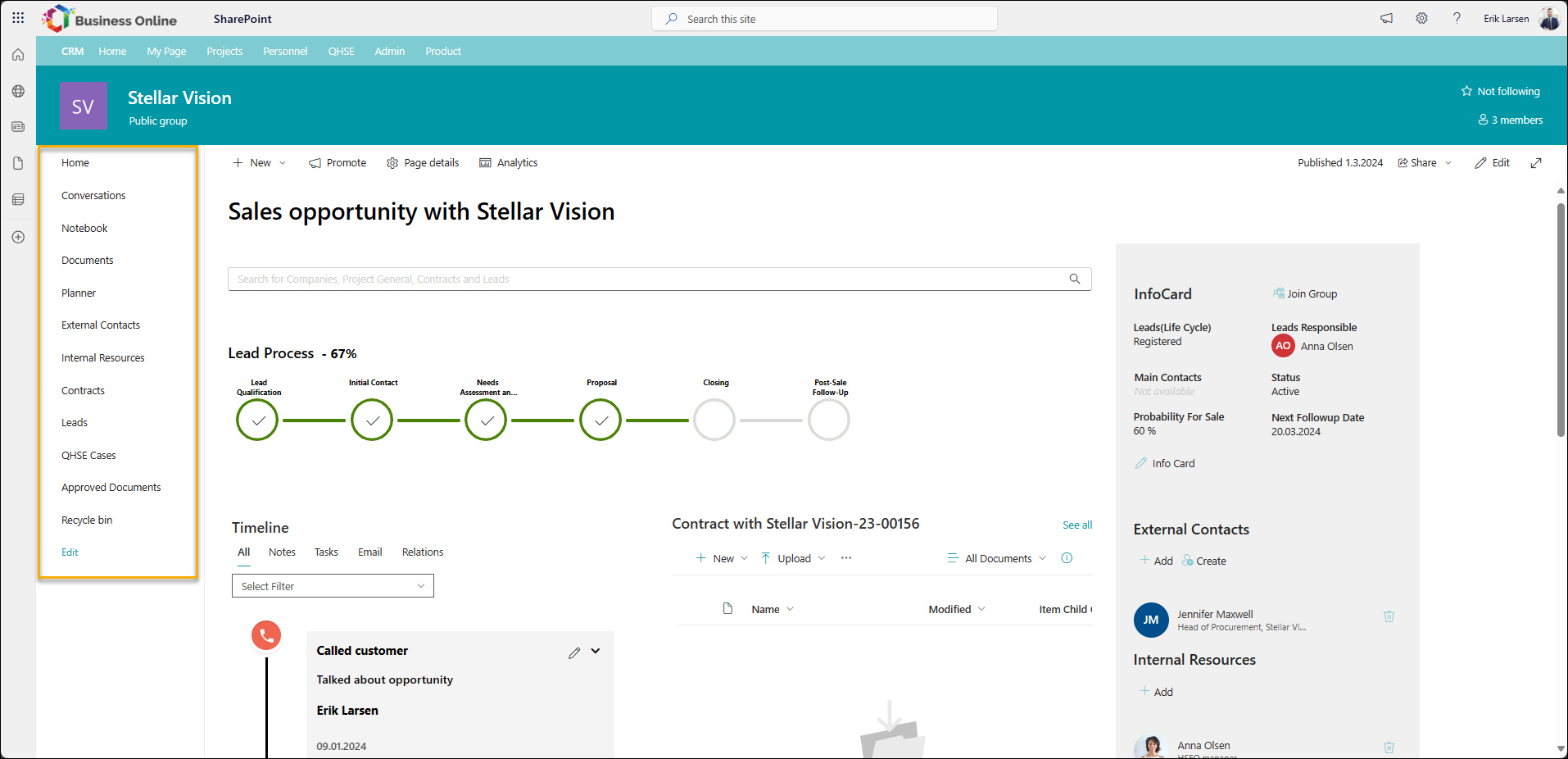Open Analytics
The width and height of the screenshot is (1568, 759).
pyautogui.click(x=509, y=163)
